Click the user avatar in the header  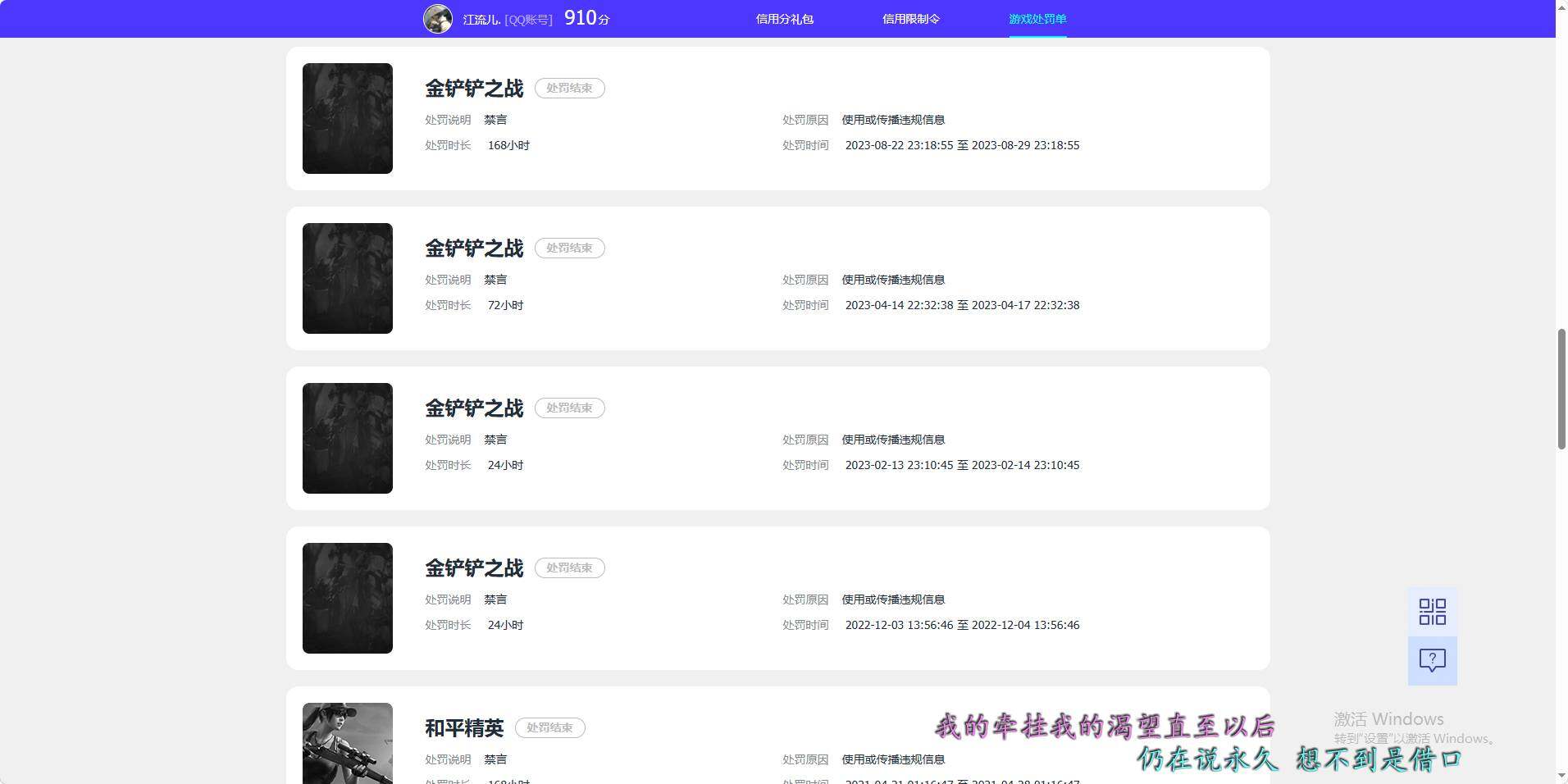(x=438, y=19)
